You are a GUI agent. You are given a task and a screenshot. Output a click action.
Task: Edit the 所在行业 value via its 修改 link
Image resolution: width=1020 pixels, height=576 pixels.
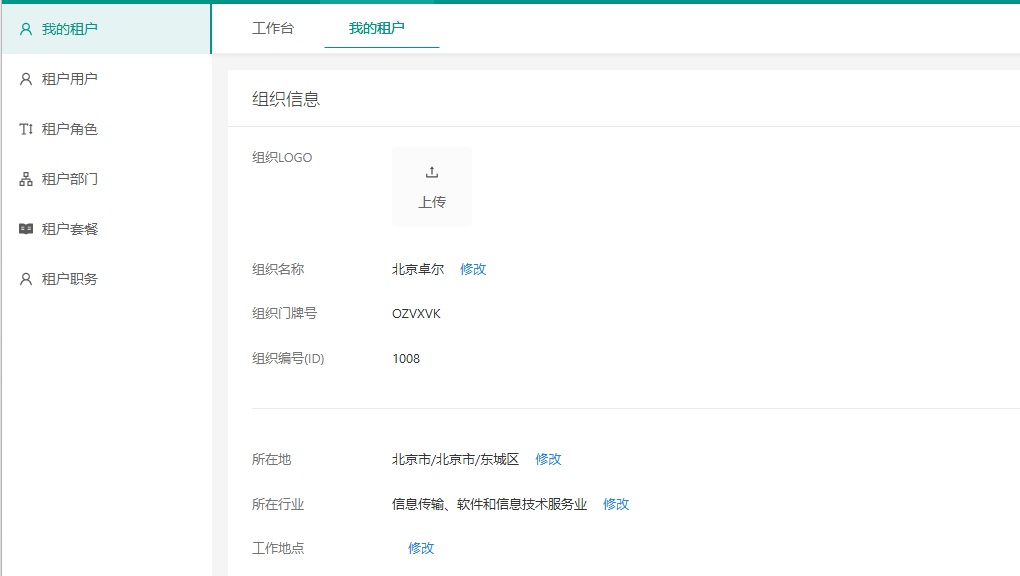[616, 504]
